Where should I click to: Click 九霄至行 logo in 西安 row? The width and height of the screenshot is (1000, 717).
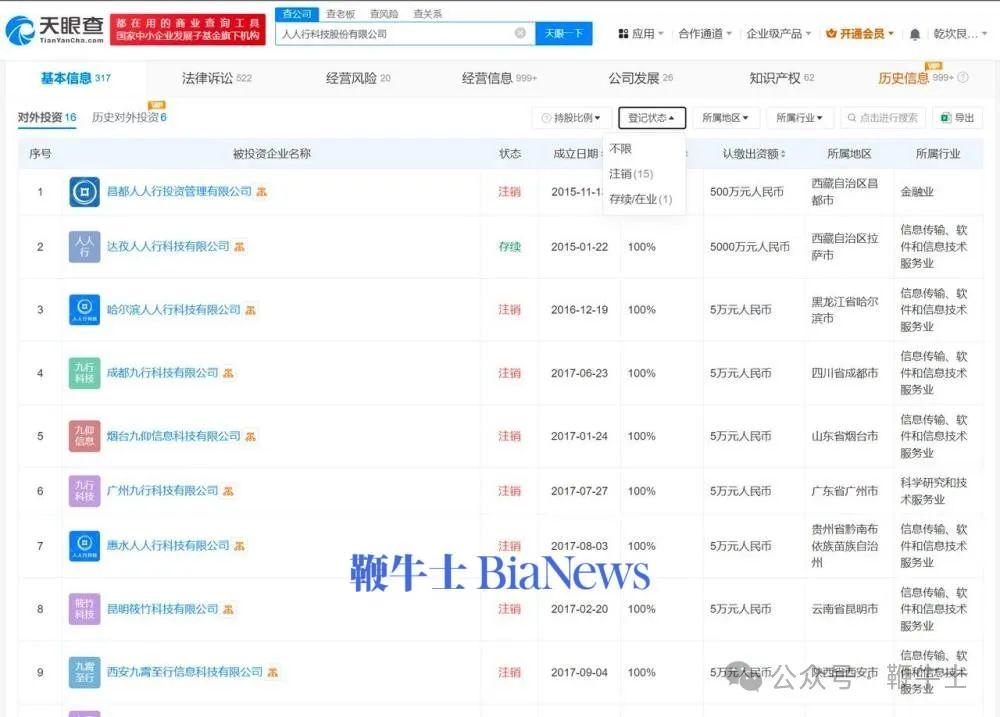[x=84, y=672]
